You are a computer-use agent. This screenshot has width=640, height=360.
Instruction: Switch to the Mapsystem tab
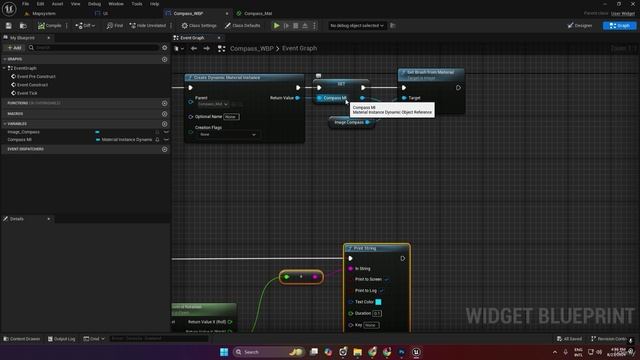[44, 13]
